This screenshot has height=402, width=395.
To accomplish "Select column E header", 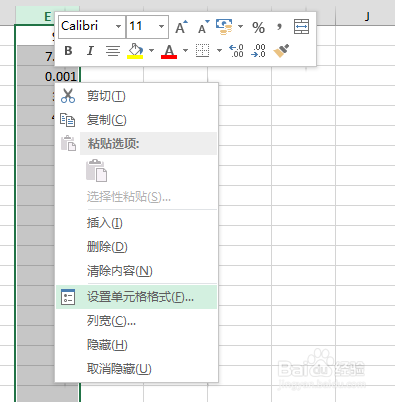I will [47, 16].
